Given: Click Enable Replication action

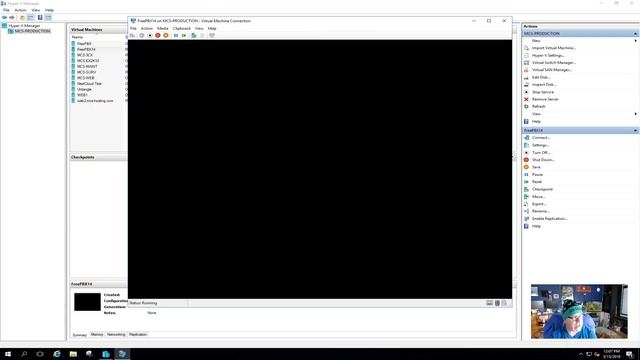Looking at the screenshot, I should (549, 219).
